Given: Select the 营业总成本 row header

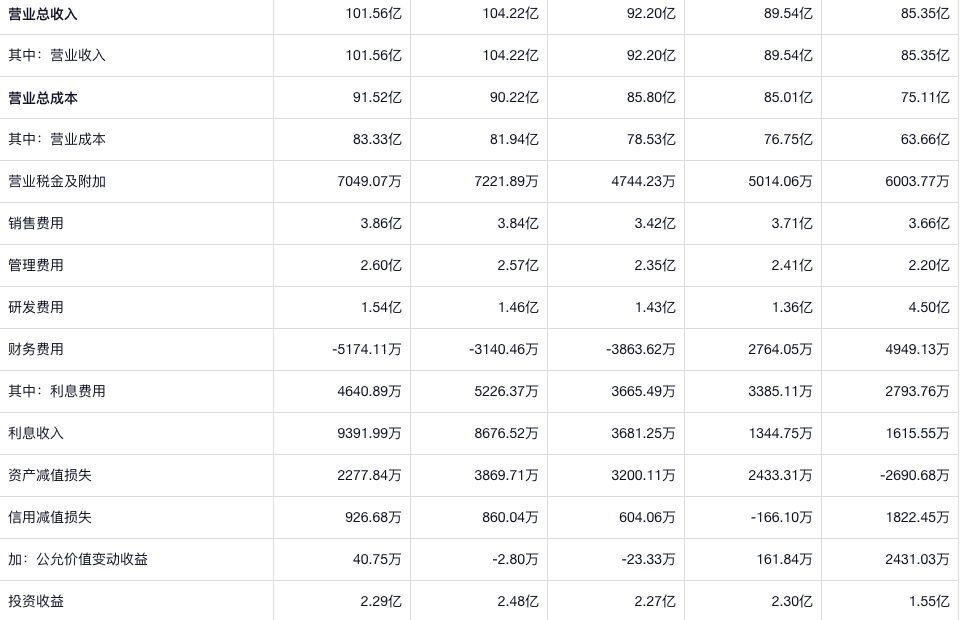Looking at the screenshot, I should point(43,98).
